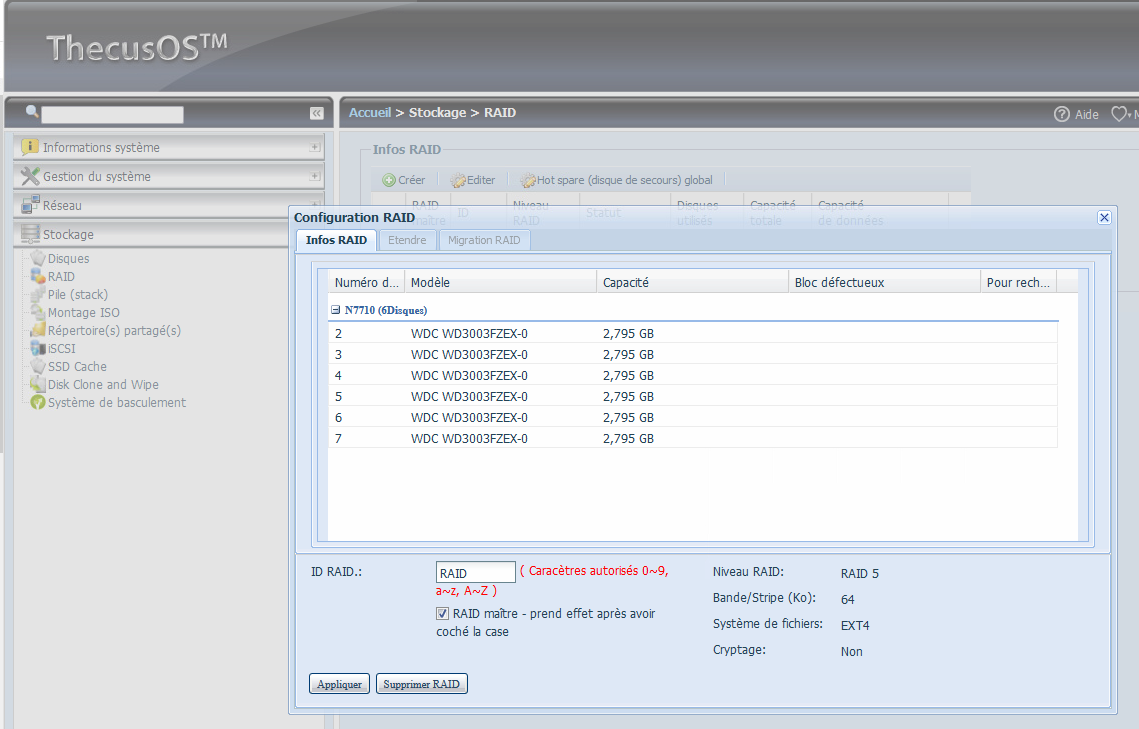The height and width of the screenshot is (729, 1139).
Task: Collapse the N7710 (6Disques) group
Action: (x=336, y=311)
